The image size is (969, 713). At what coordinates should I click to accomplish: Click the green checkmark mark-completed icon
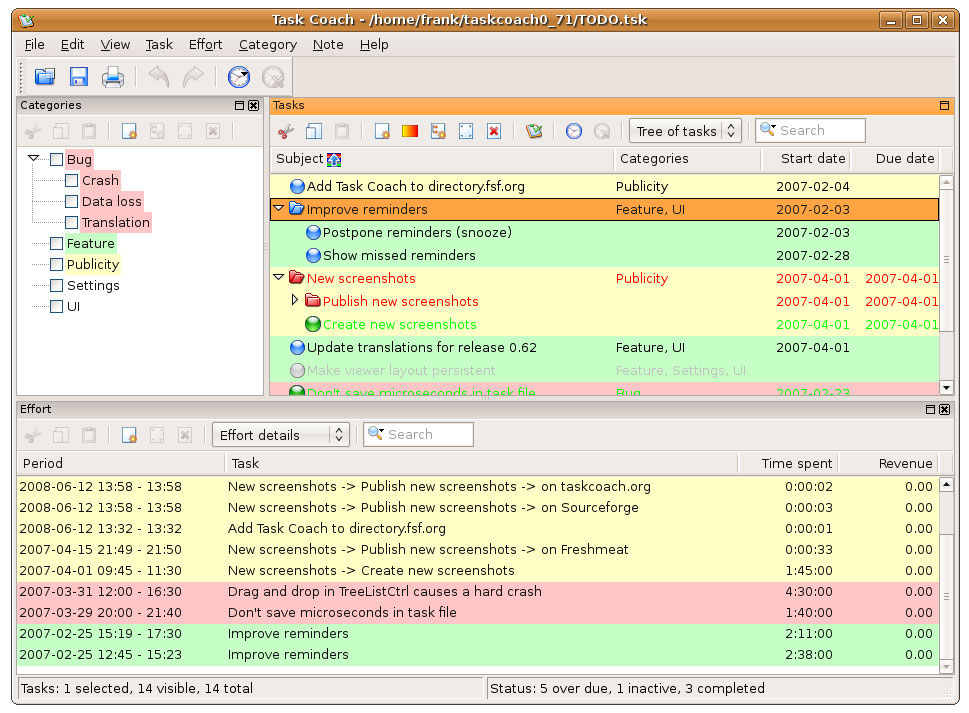click(534, 131)
